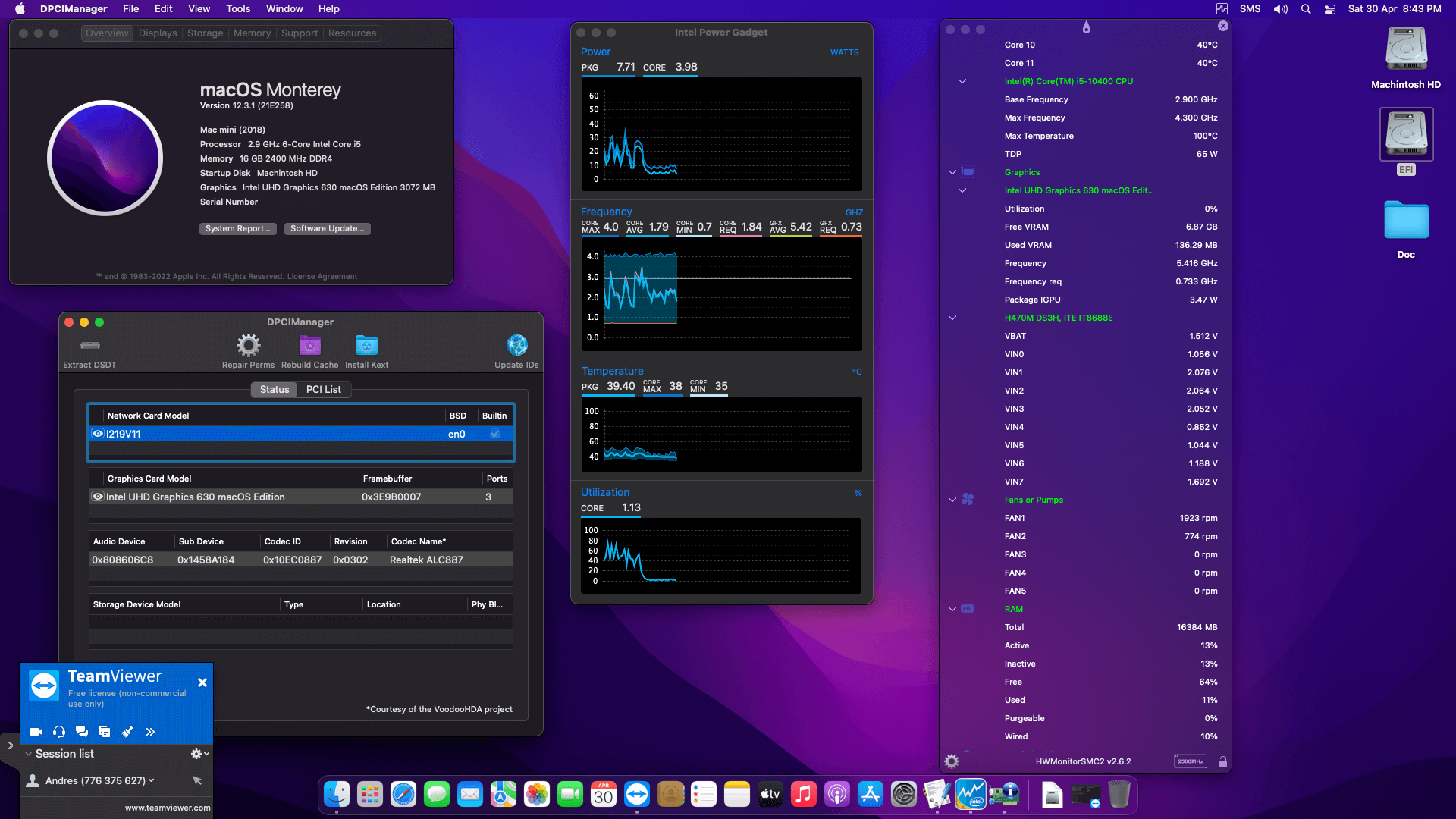Toggle visibility eye next to I219V11
The width and height of the screenshot is (1456, 819).
98,433
